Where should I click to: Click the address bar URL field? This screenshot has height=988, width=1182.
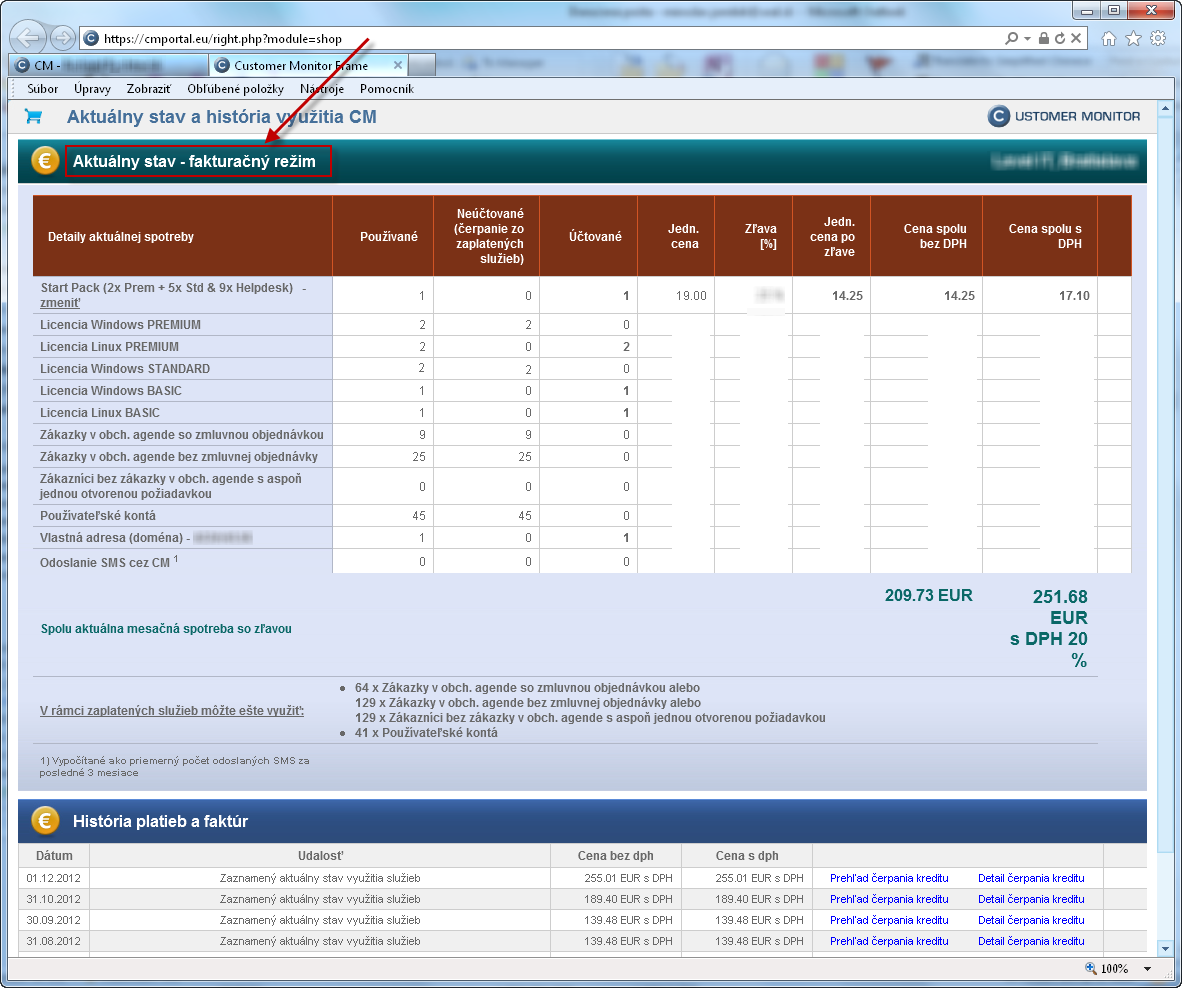pos(543,38)
